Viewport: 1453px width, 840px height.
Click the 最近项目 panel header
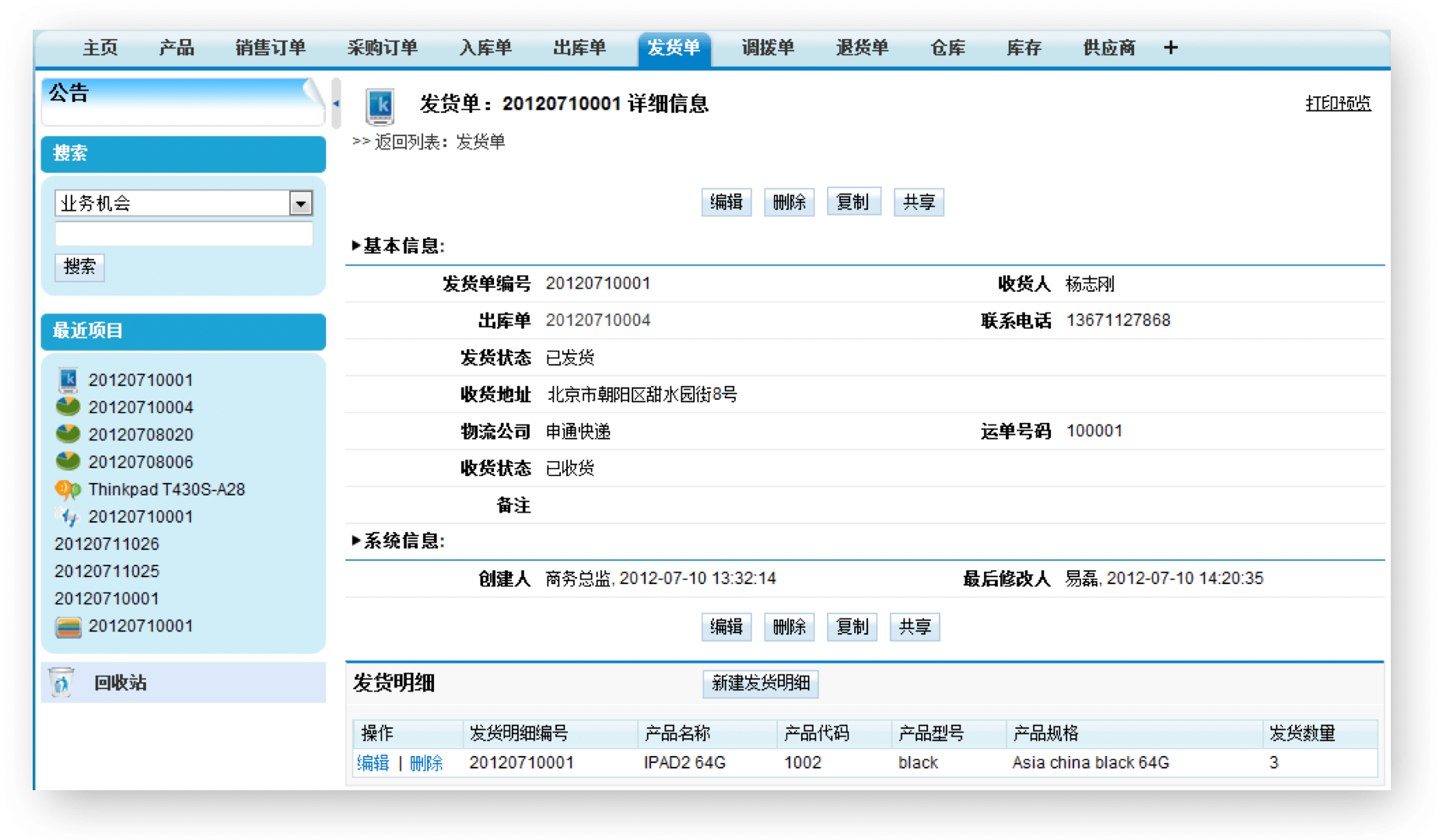[x=184, y=331]
